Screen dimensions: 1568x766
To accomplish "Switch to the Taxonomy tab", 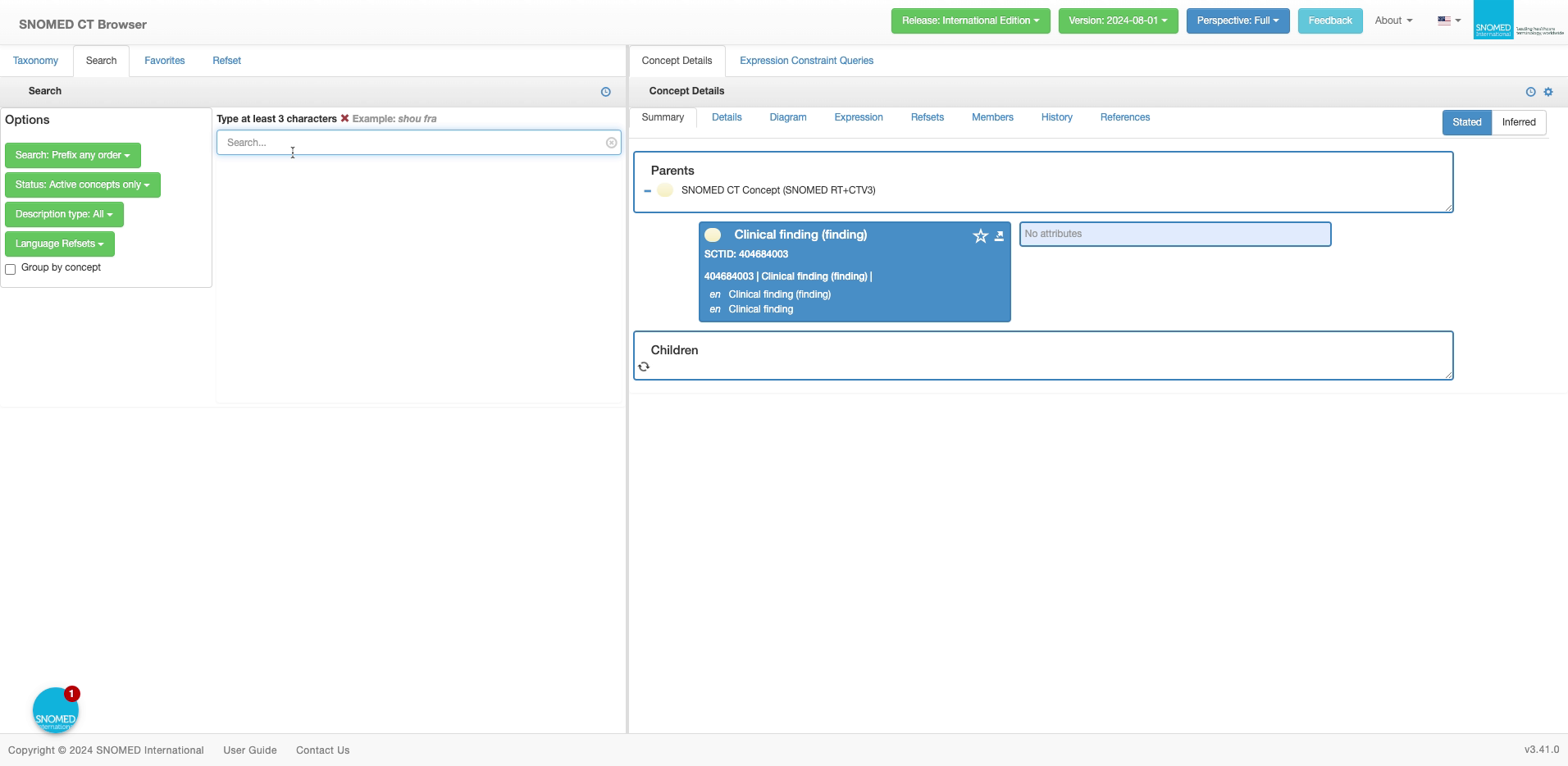I will tap(35, 61).
